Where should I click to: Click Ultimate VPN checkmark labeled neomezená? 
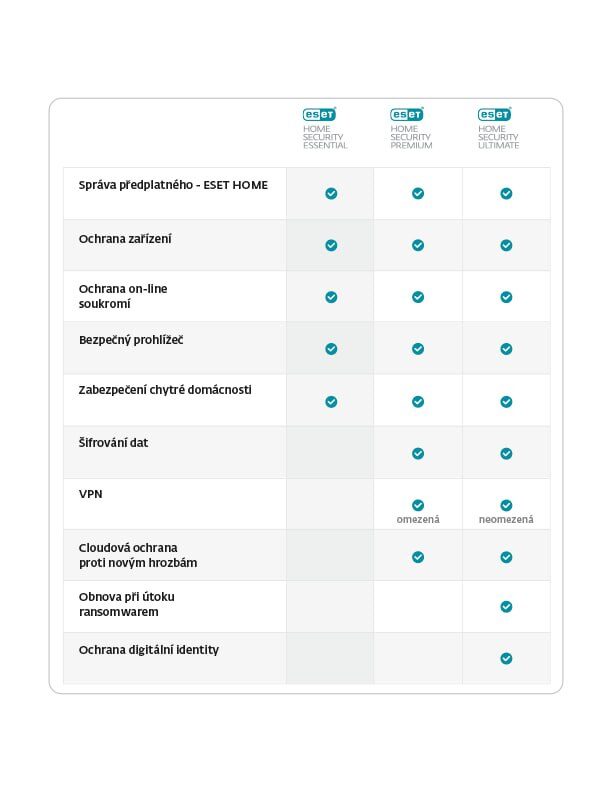(x=506, y=505)
